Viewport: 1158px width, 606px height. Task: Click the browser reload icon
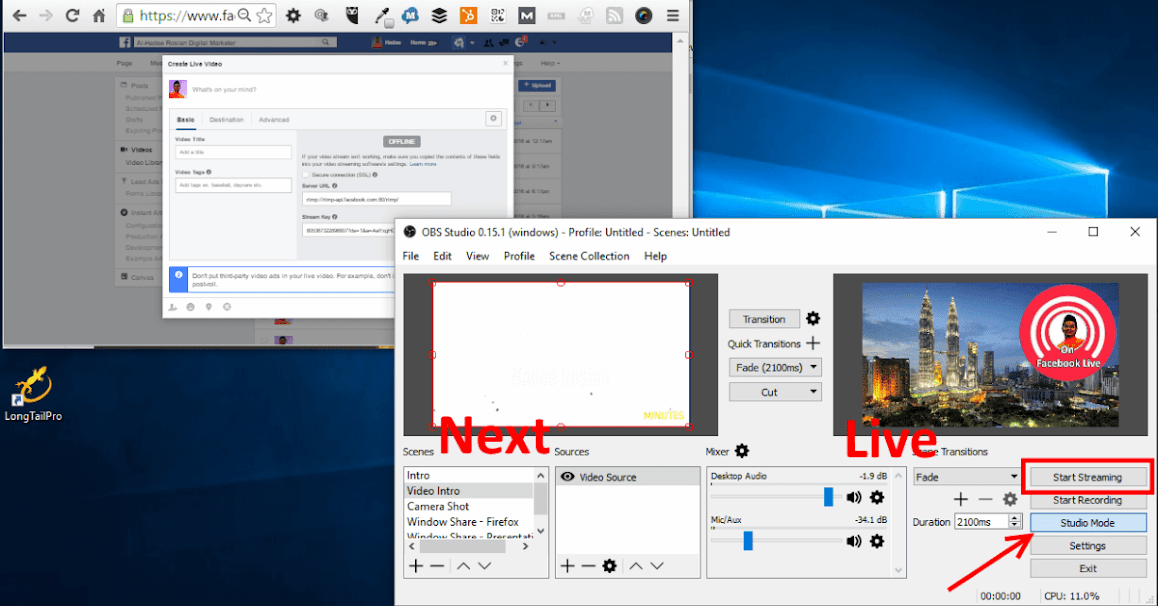click(x=72, y=15)
